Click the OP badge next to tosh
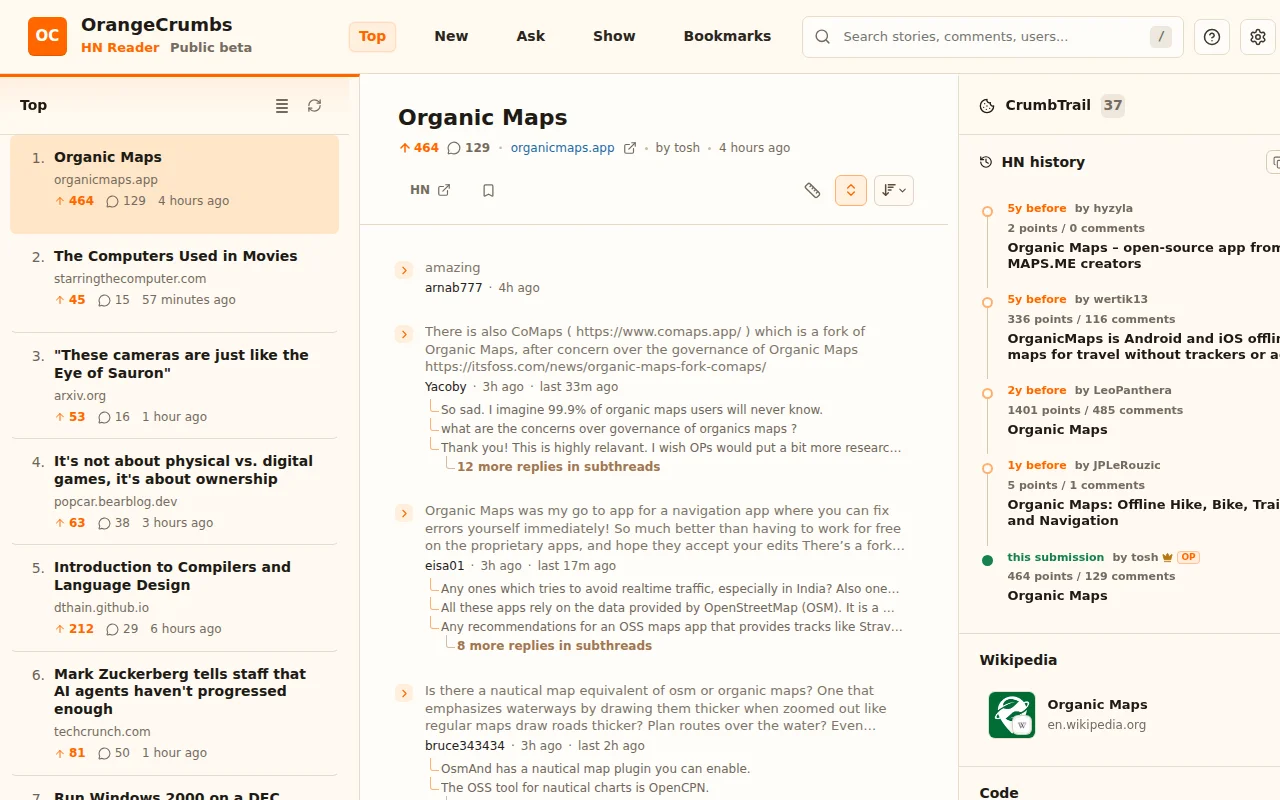The width and height of the screenshot is (1280, 800). click(1188, 557)
